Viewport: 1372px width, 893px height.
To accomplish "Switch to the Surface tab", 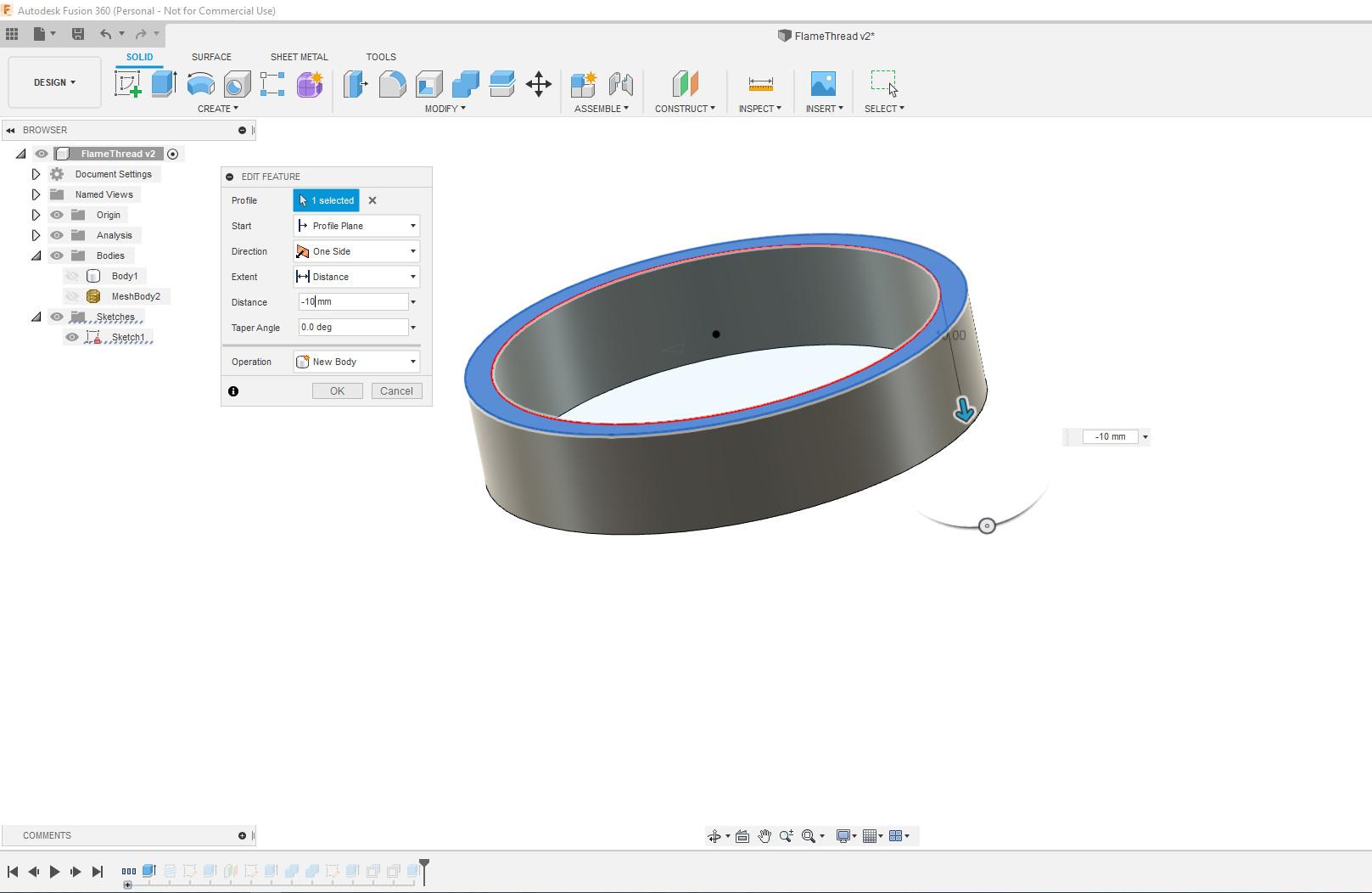I will tap(211, 57).
